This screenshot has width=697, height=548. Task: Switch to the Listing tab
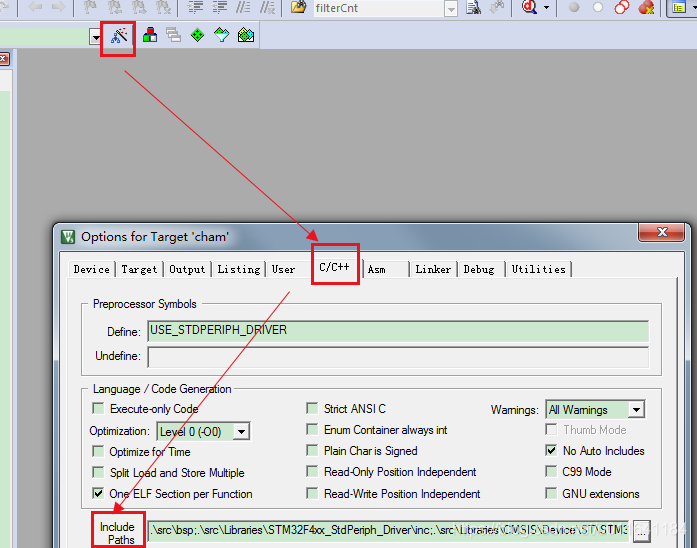[x=239, y=269]
